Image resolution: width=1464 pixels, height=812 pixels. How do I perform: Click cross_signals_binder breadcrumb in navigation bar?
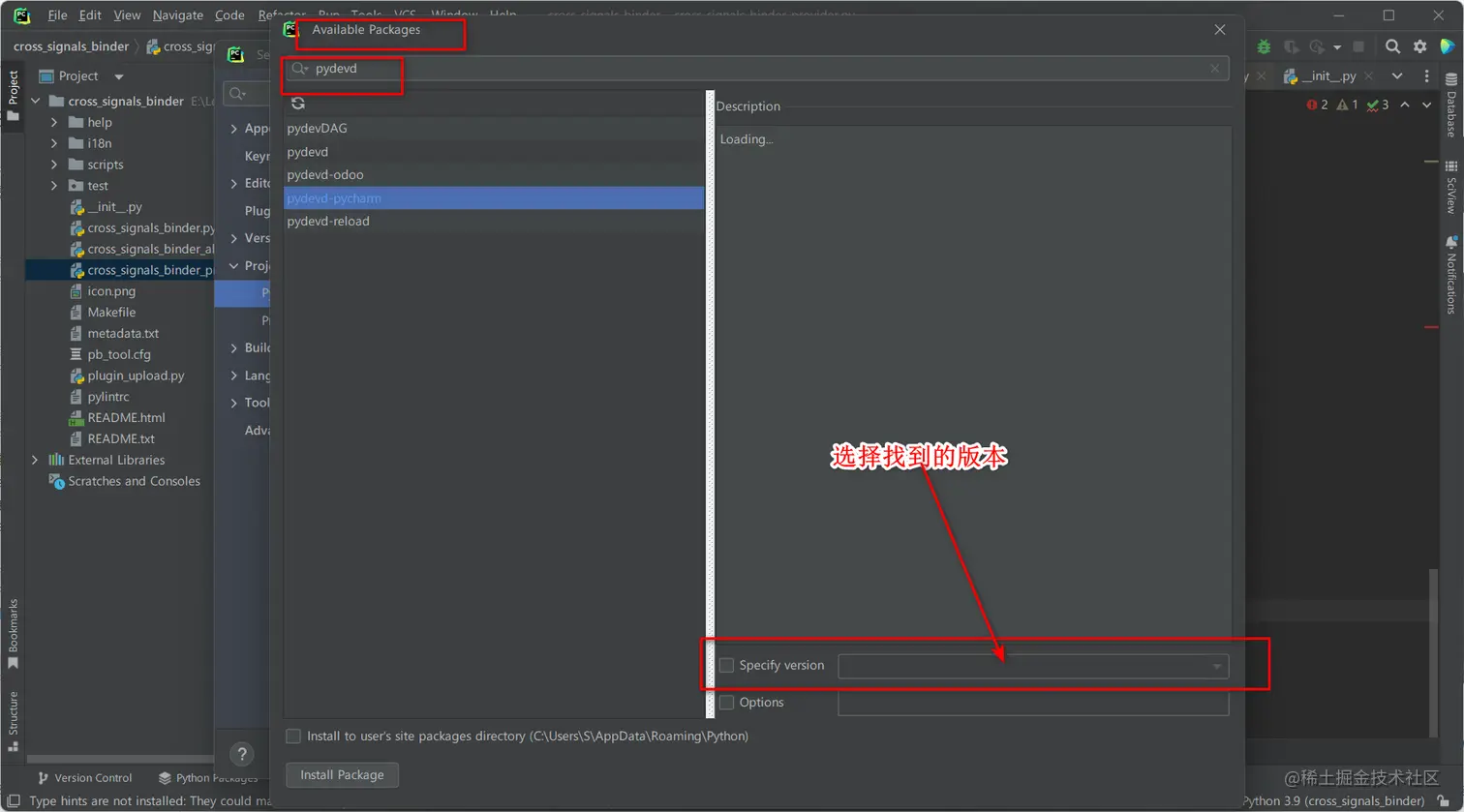[71, 46]
